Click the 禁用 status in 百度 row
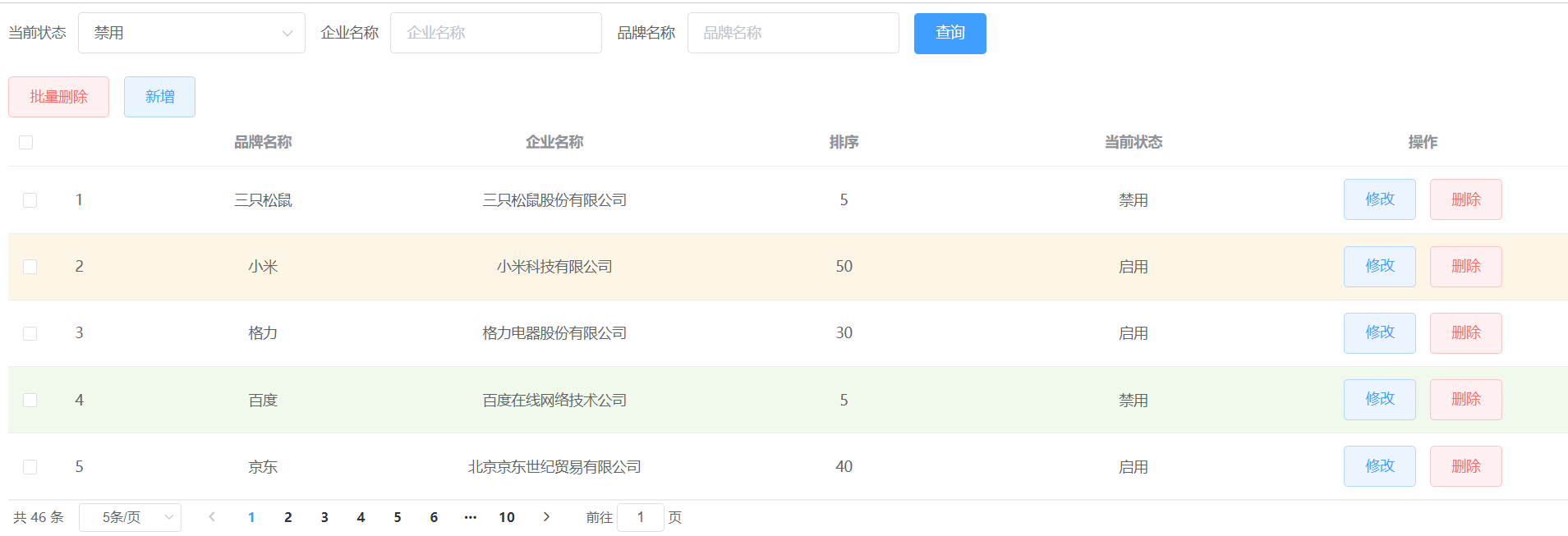Viewport: 1568px width, 536px height. [x=1133, y=401]
